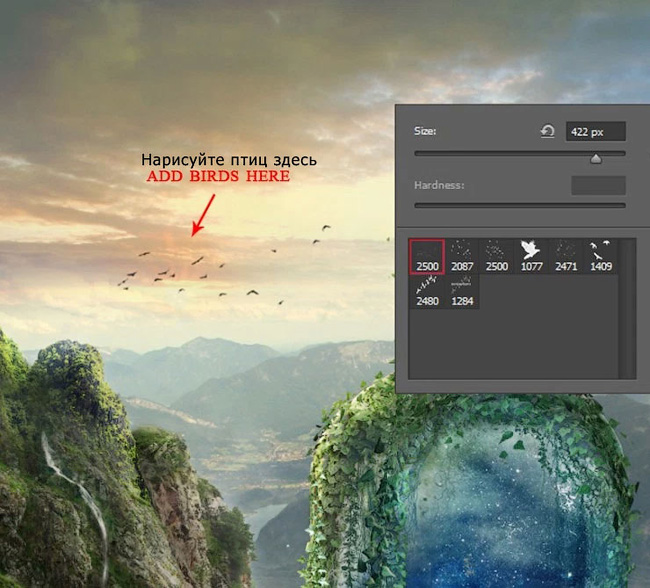
Task: Select the 2087 brush preset
Action: point(462,256)
